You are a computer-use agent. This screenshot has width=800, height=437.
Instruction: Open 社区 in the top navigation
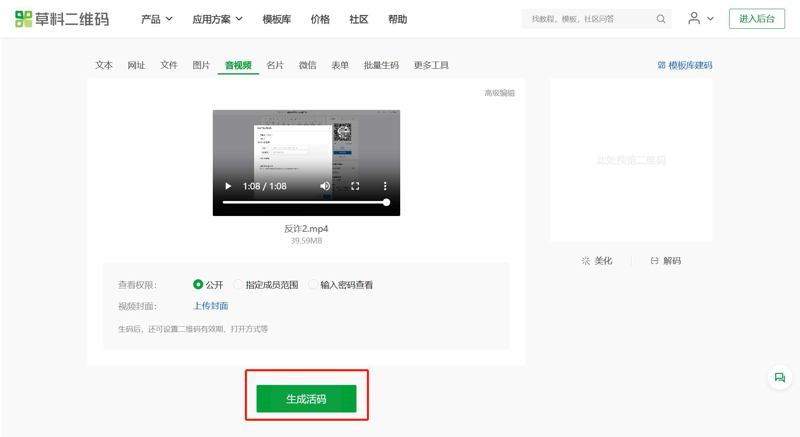pos(359,19)
